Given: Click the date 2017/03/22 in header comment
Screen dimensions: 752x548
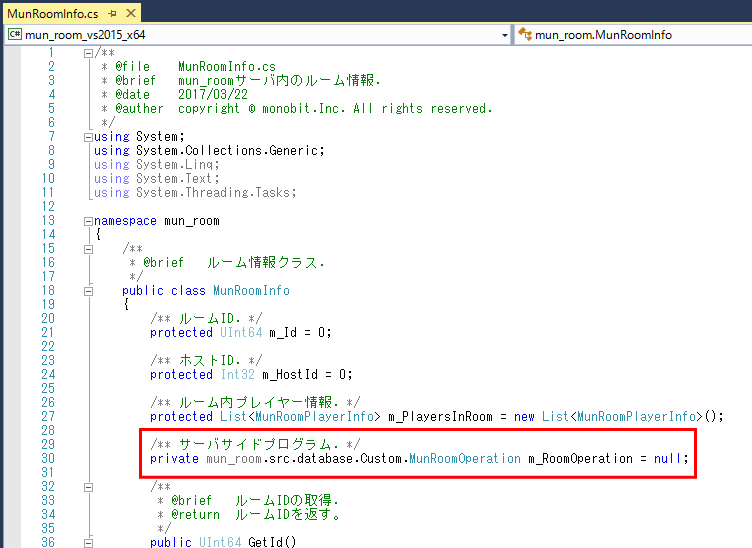Looking at the screenshot, I should tap(213, 94).
